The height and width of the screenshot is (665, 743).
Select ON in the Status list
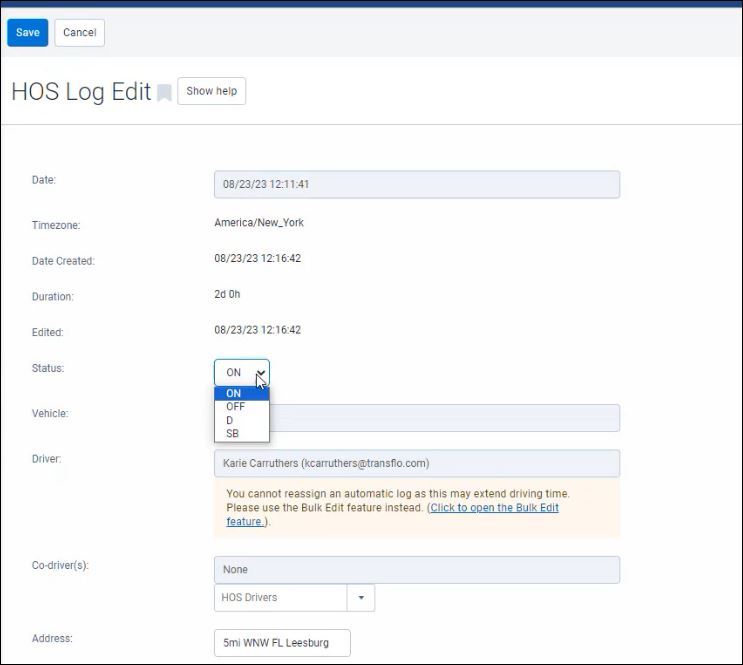[234, 393]
